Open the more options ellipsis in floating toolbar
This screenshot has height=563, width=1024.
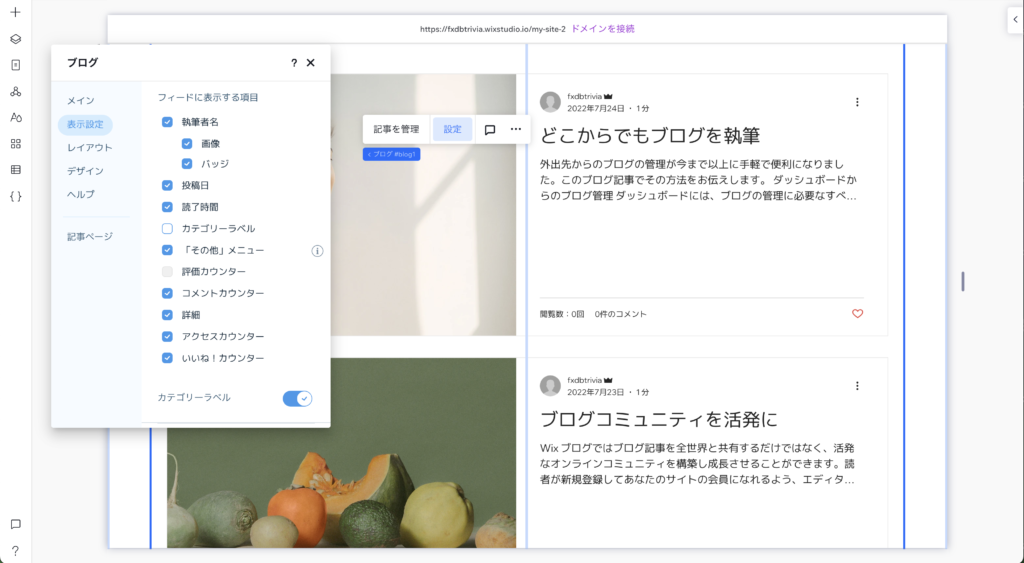[516, 129]
